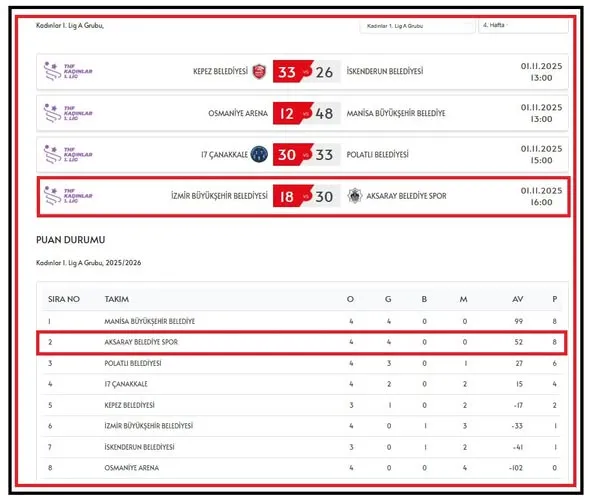Open the İskenderun Belediyesi team link in match list

(385, 71)
